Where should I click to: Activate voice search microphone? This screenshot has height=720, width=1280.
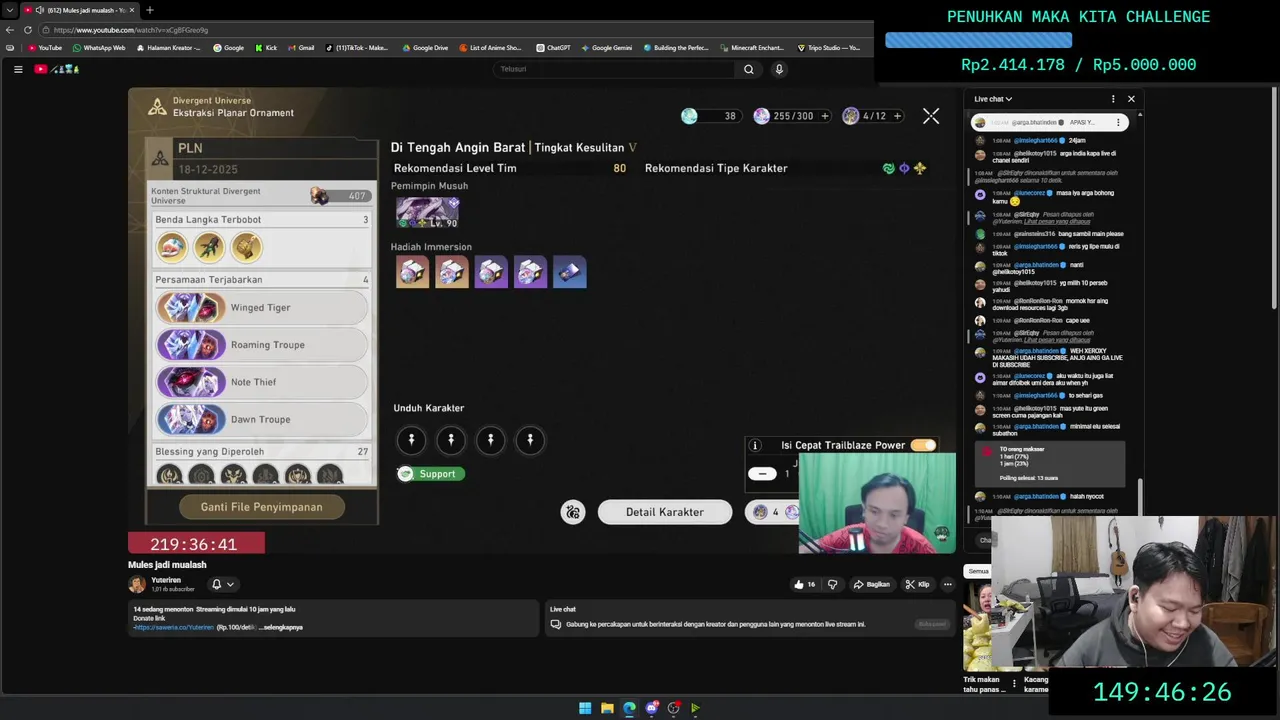[779, 69]
